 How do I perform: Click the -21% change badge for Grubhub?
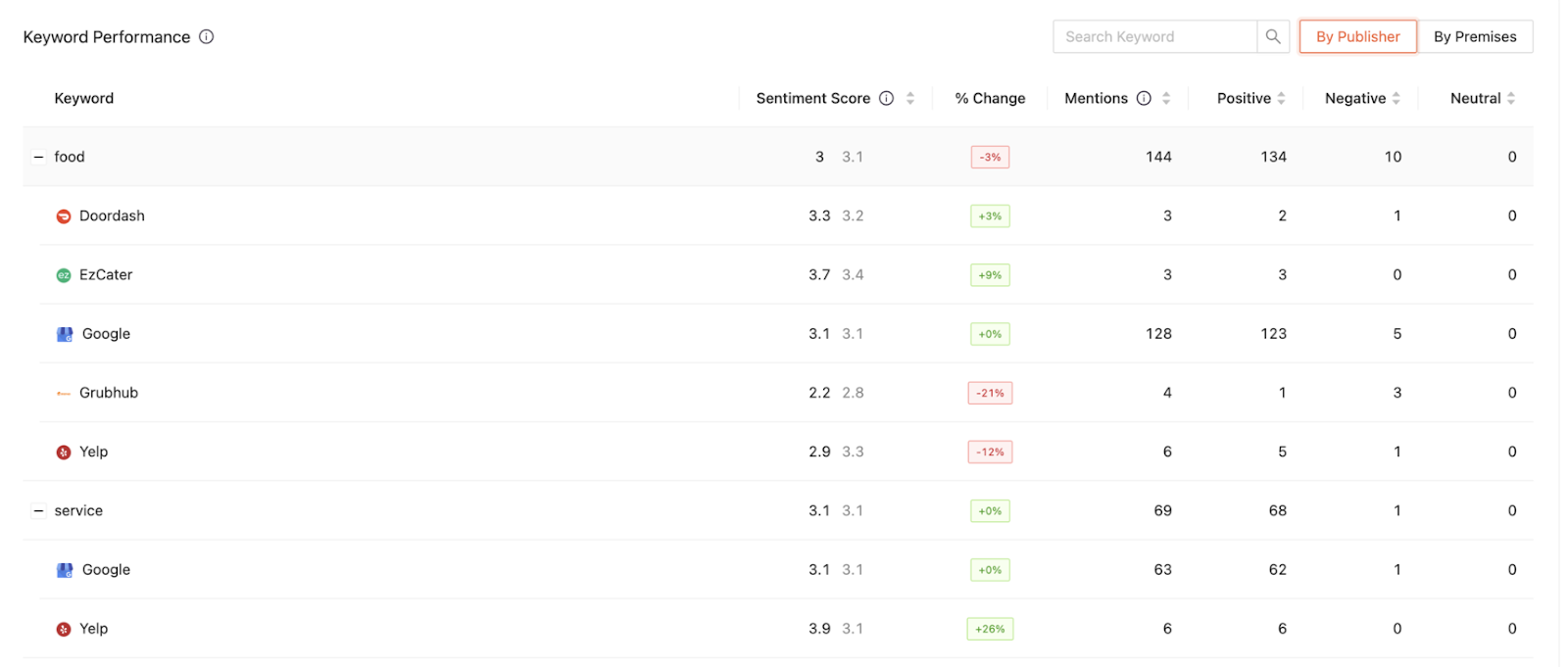pos(990,394)
